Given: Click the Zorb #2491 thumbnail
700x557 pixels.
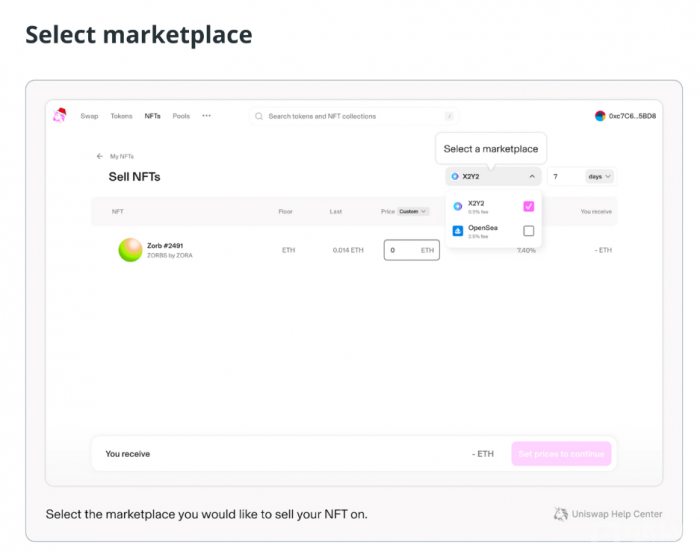Looking at the screenshot, I should click(x=130, y=249).
